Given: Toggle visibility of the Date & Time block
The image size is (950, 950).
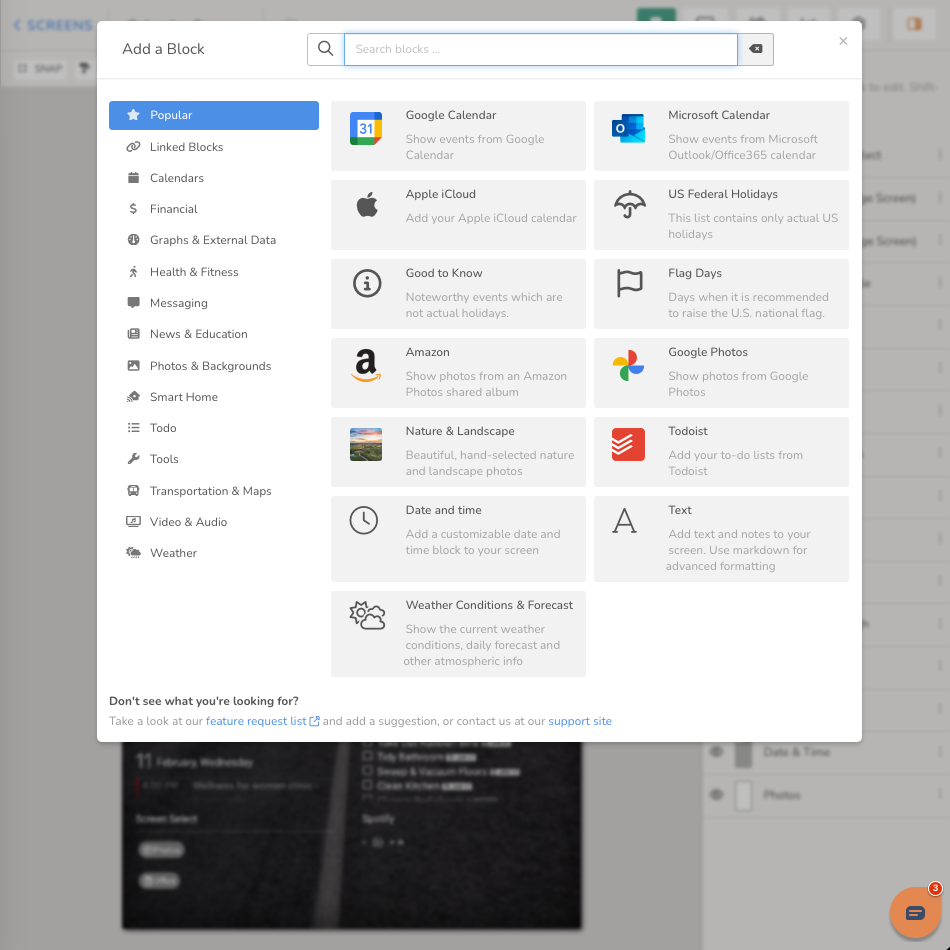Looking at the screenshot, I should pyautogui.click(x=716, y=752).
